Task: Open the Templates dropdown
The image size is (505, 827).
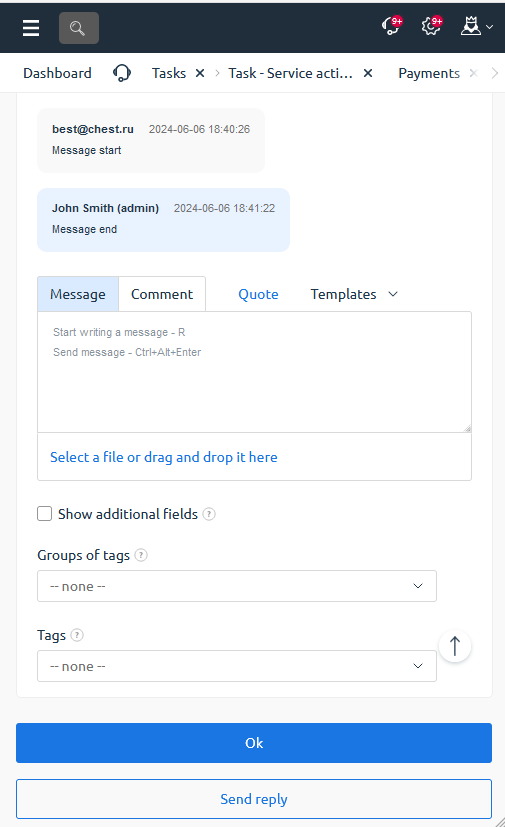Action: click(354, 294)
